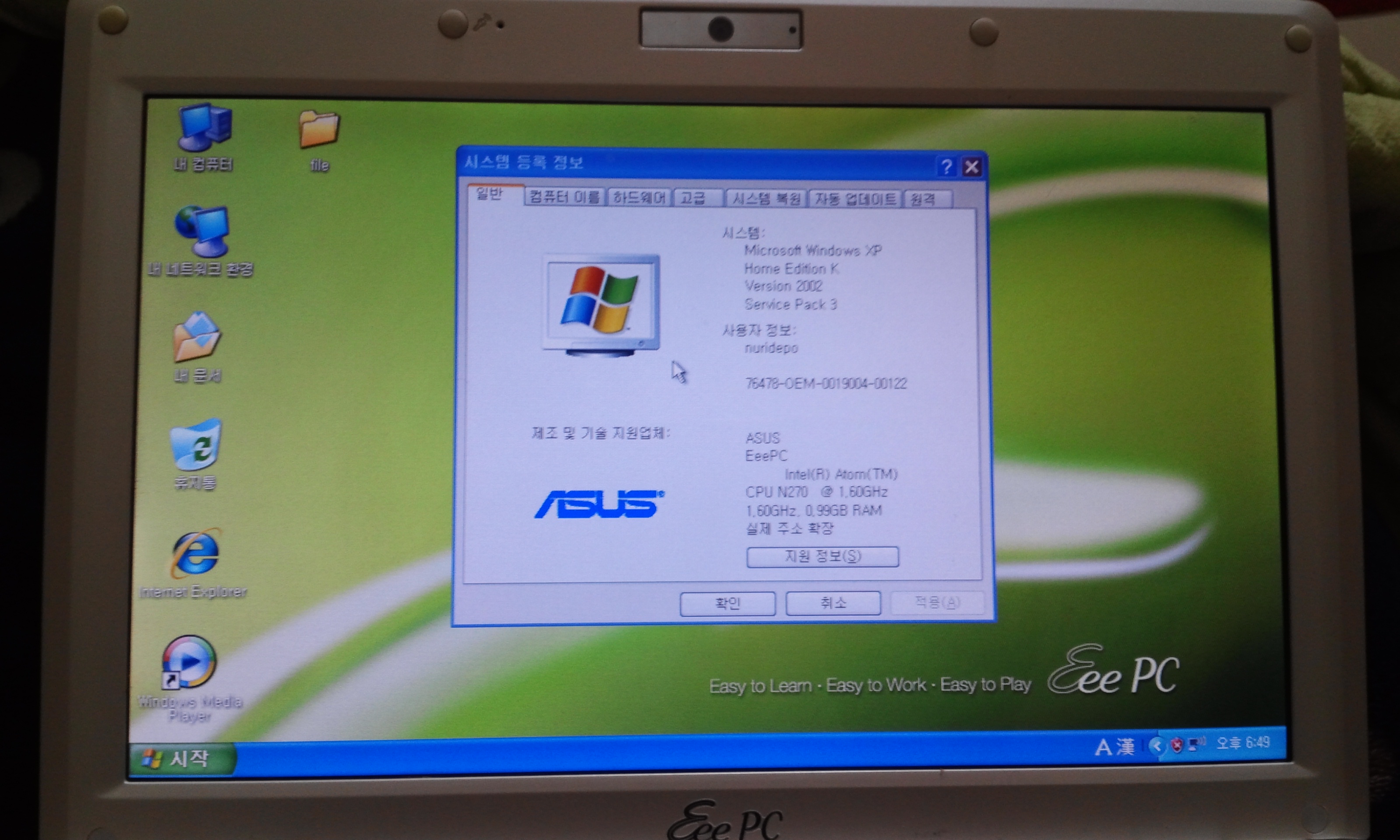Open the 하드웨어 tab
This screenshot has height=840, width=1400.
click(x=639, y=197)
